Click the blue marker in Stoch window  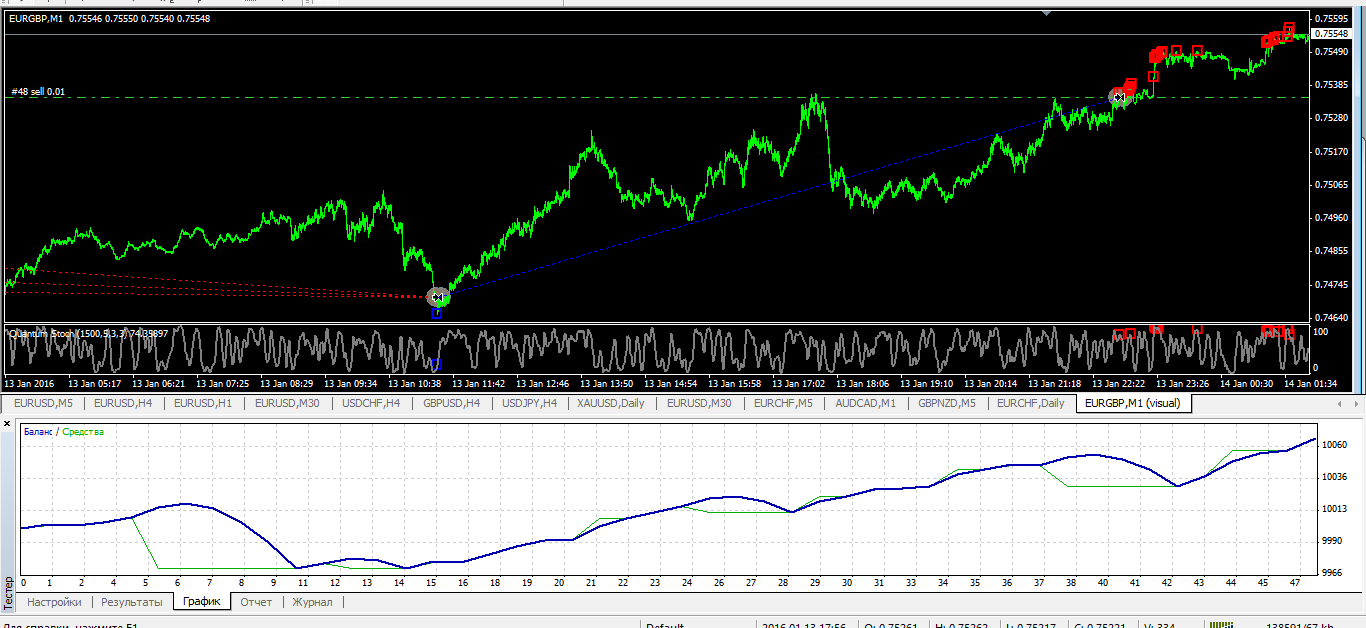(435, 364)
